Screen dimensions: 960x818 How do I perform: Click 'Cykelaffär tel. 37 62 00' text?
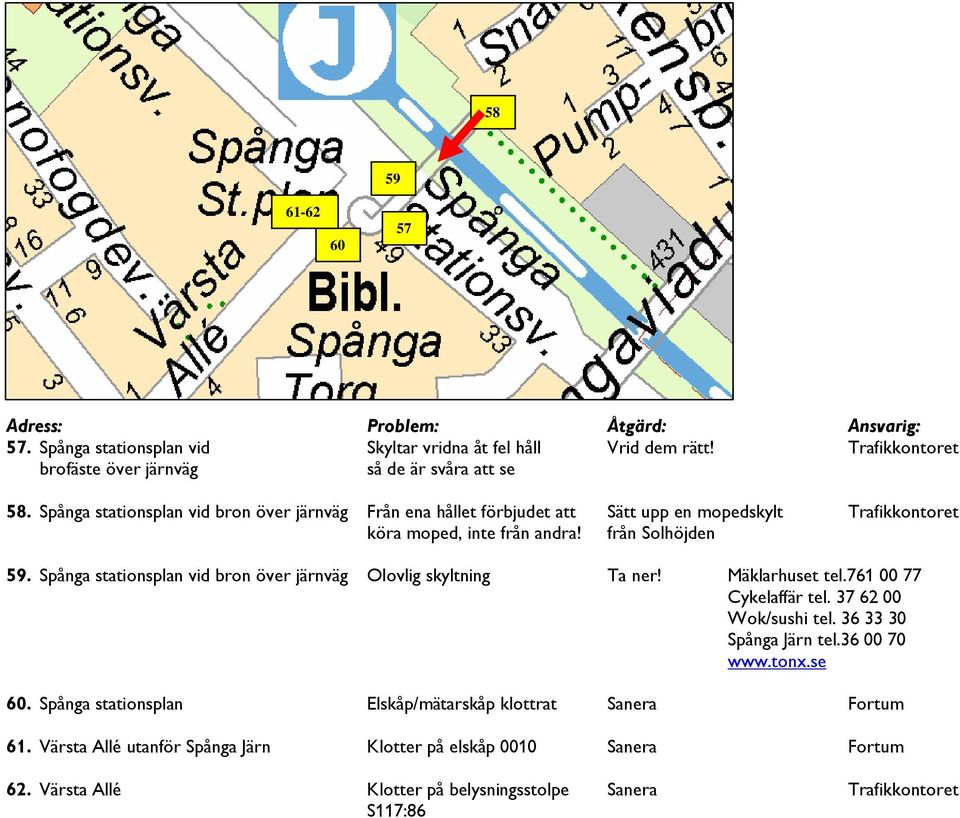[x=814, y=597]
